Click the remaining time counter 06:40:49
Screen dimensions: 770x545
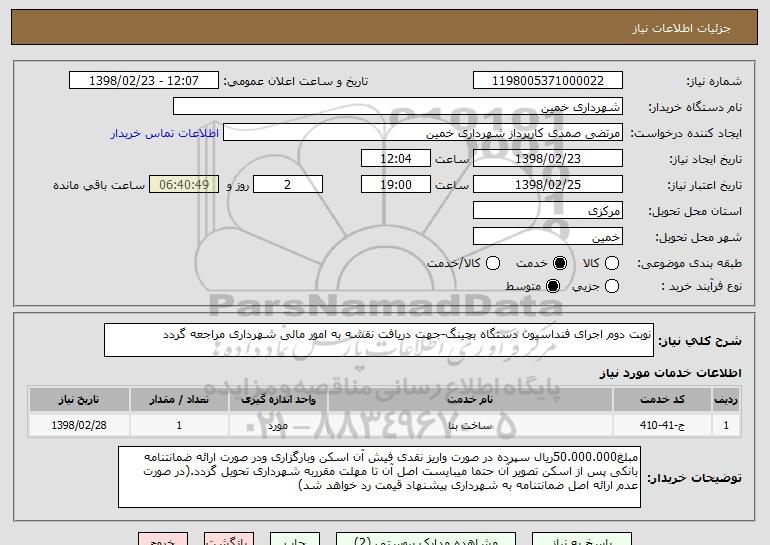(x=184, y=185)
